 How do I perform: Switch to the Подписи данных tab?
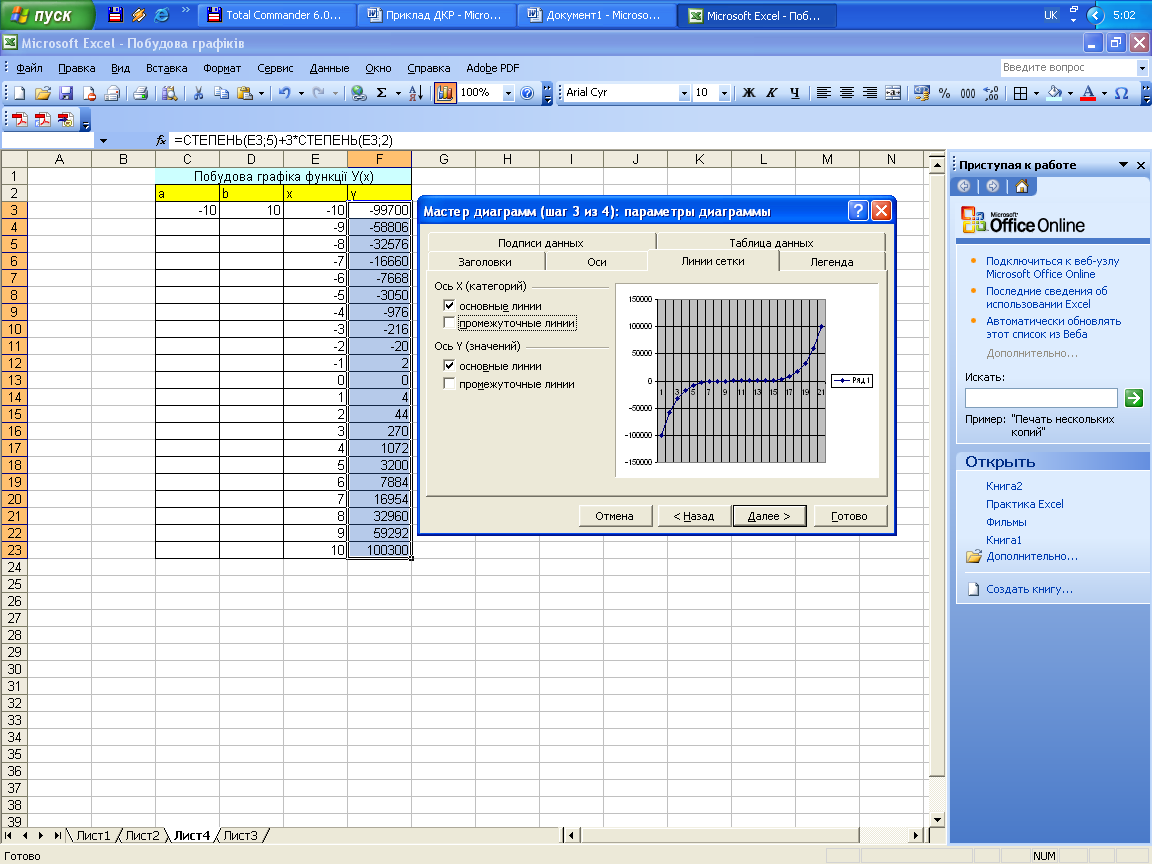pos(541,242)
